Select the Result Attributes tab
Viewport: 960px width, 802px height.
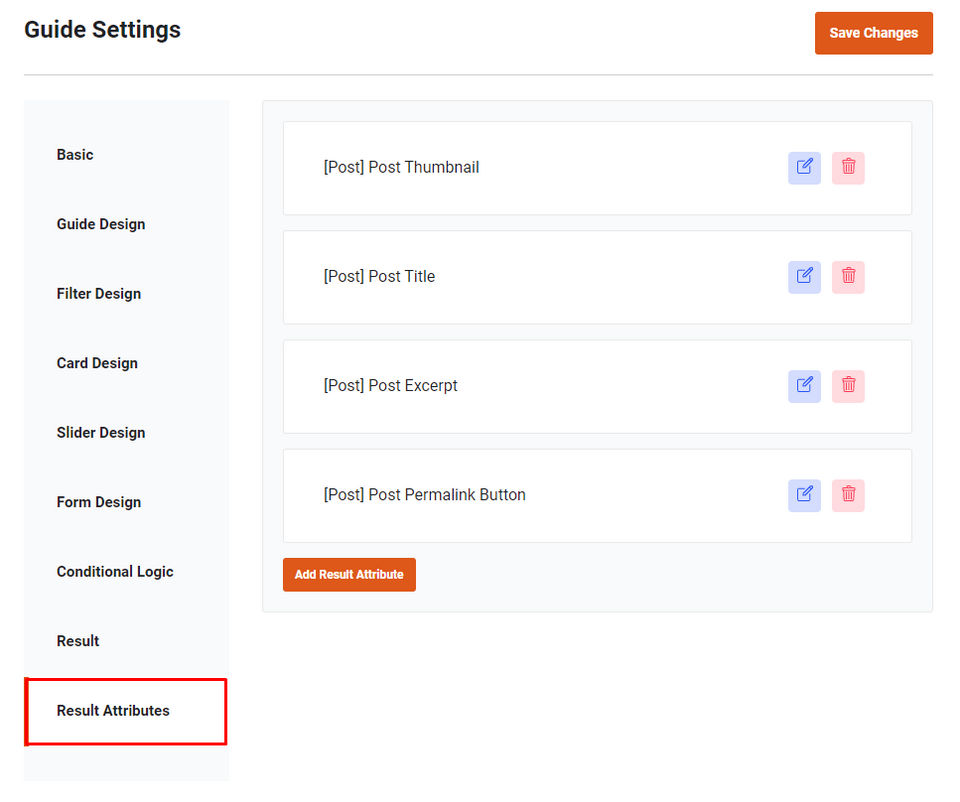click(x=113, y=711)
